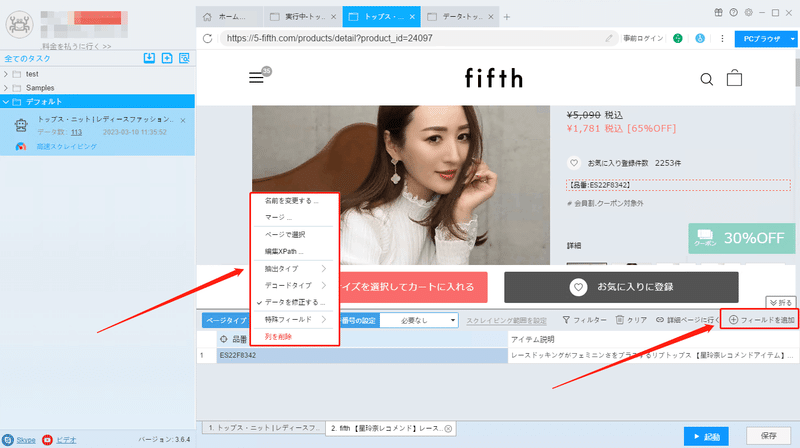Open the スクレイピング範囲を設定 link
The width and height of the screenshot is (800, 448).
coord(506,321)
